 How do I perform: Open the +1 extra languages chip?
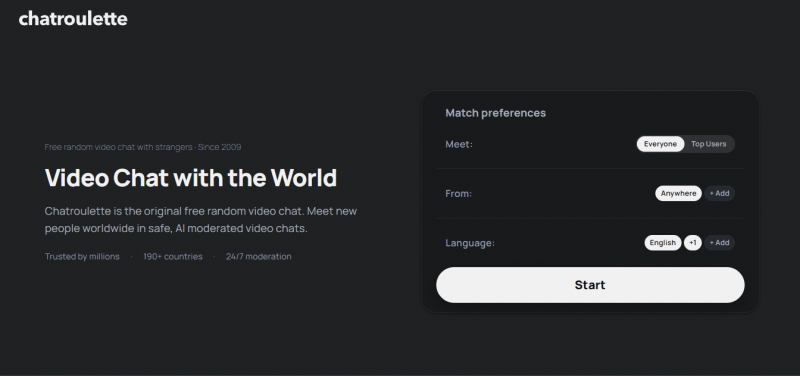692,243
